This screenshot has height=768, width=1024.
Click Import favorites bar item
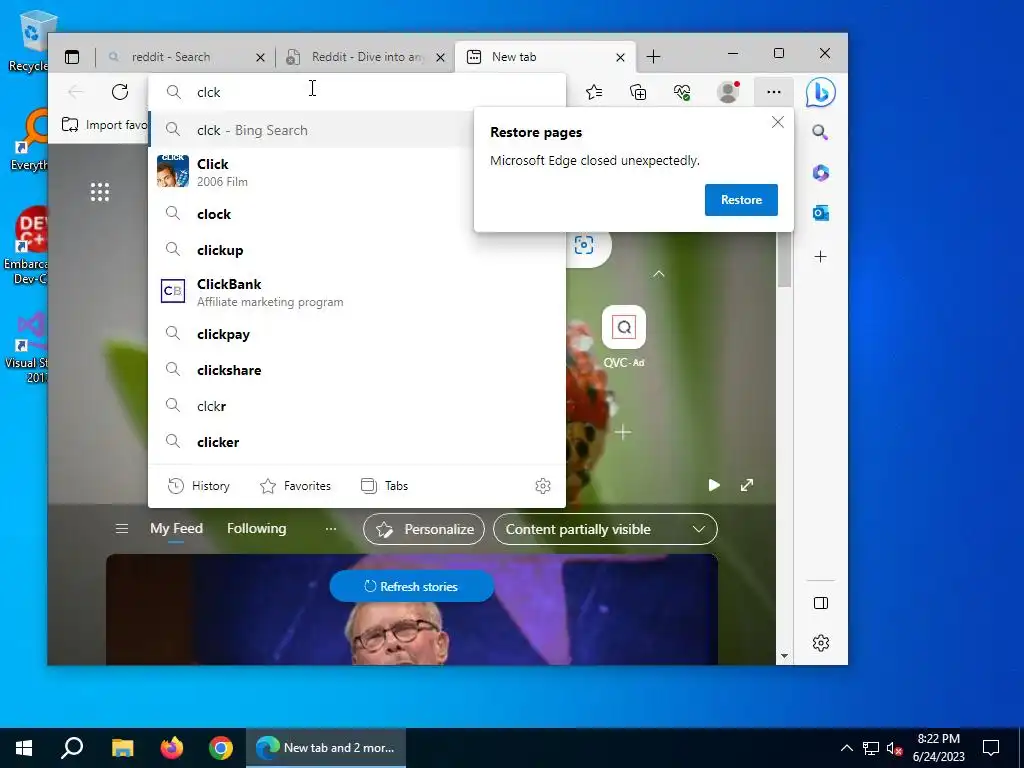pos(104,125)
